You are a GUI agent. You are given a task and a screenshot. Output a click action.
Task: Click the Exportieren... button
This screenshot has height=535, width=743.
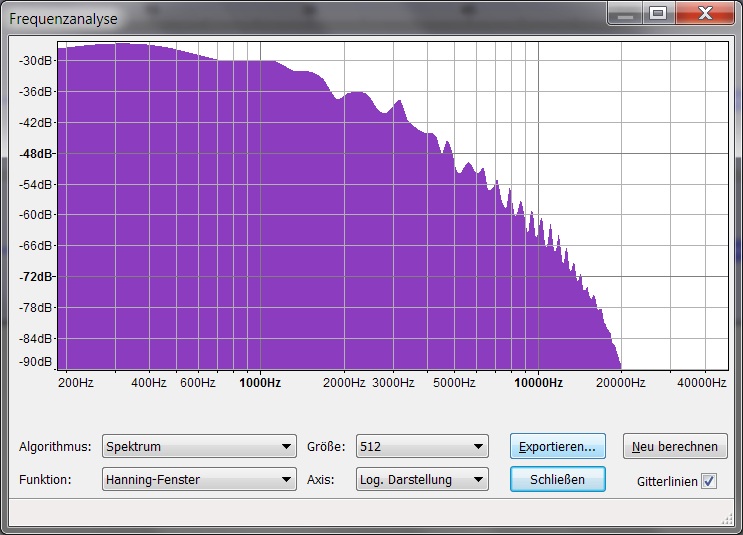coord(558,446)
